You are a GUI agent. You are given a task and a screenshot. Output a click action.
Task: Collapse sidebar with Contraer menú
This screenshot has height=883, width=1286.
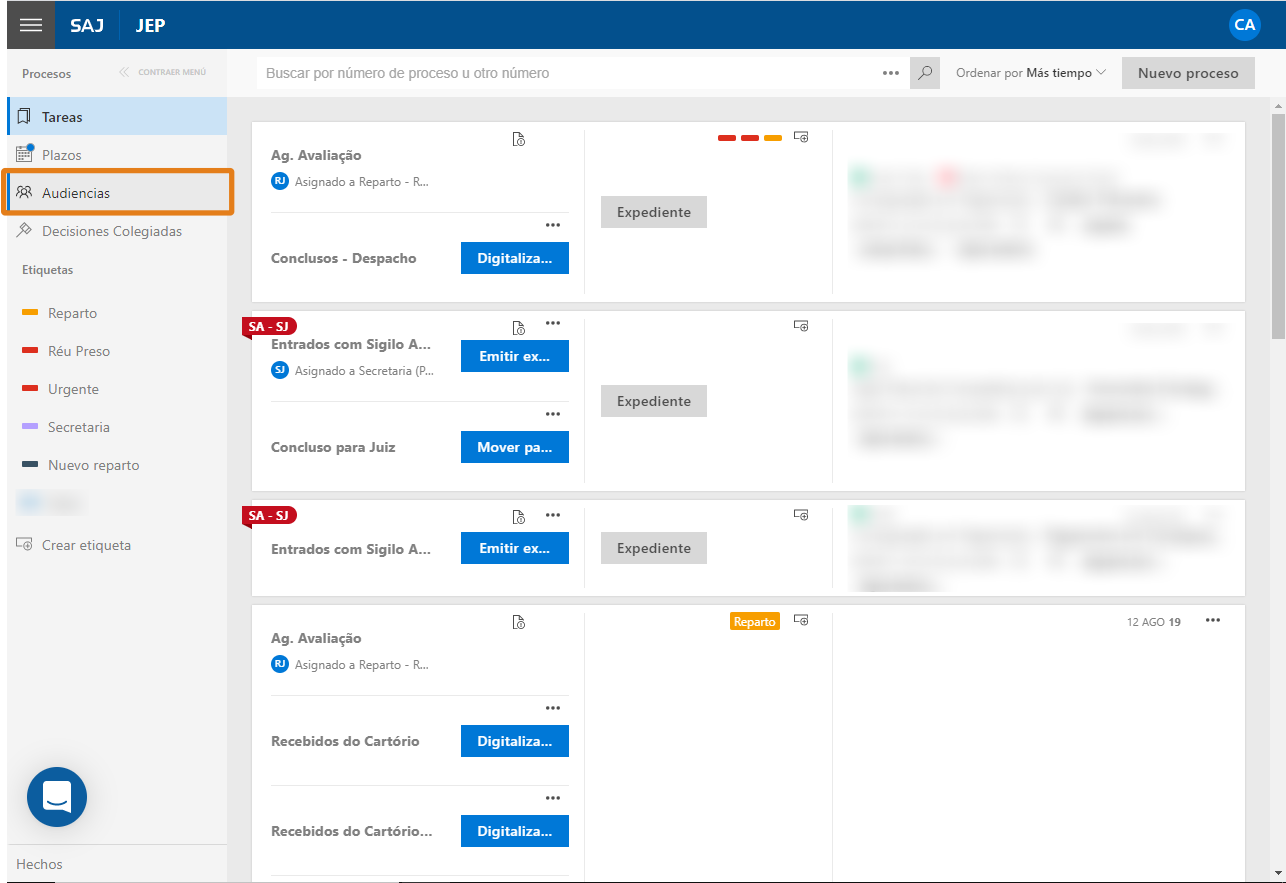pos(162,73)
